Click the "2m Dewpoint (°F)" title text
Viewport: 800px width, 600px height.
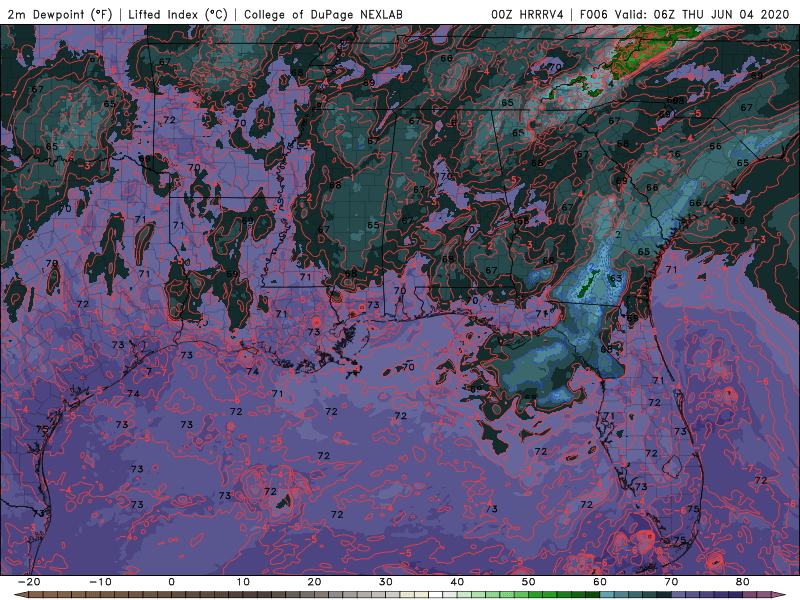point(60,14)
